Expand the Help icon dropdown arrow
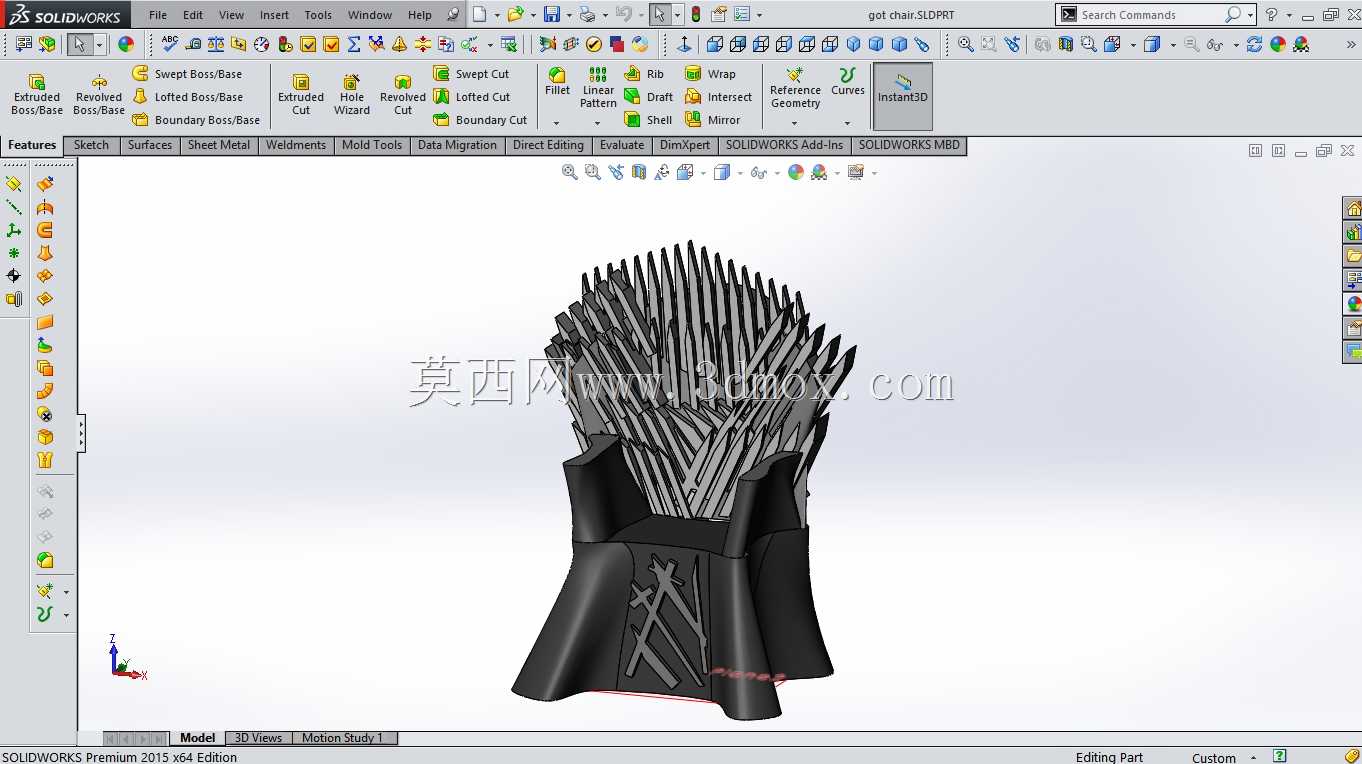Screen dimensions: 1362x764 pyautogui.click(x=1289, y=15)
